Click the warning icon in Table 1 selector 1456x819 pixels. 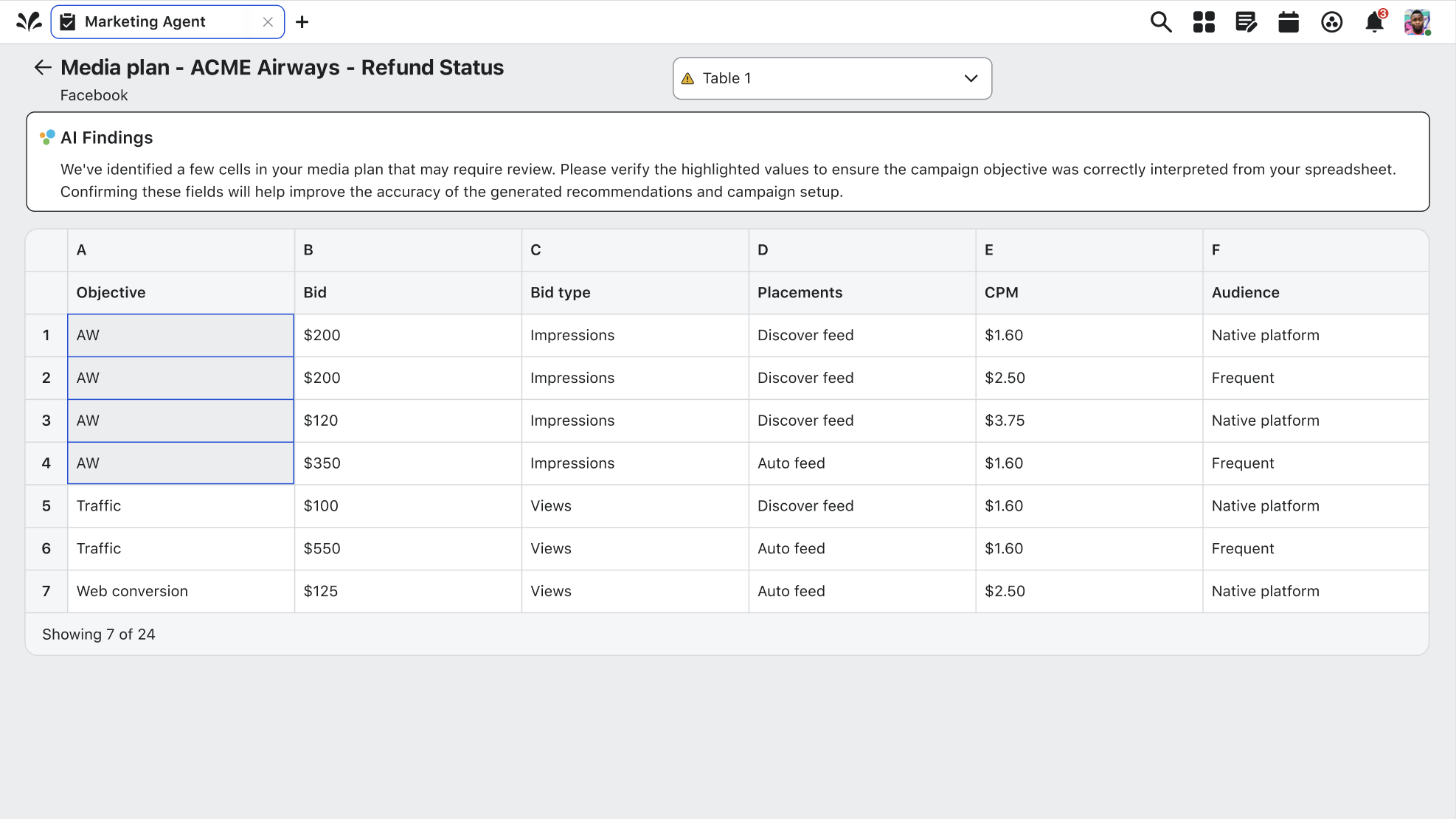pyautogui.click(x=687, y=78)
